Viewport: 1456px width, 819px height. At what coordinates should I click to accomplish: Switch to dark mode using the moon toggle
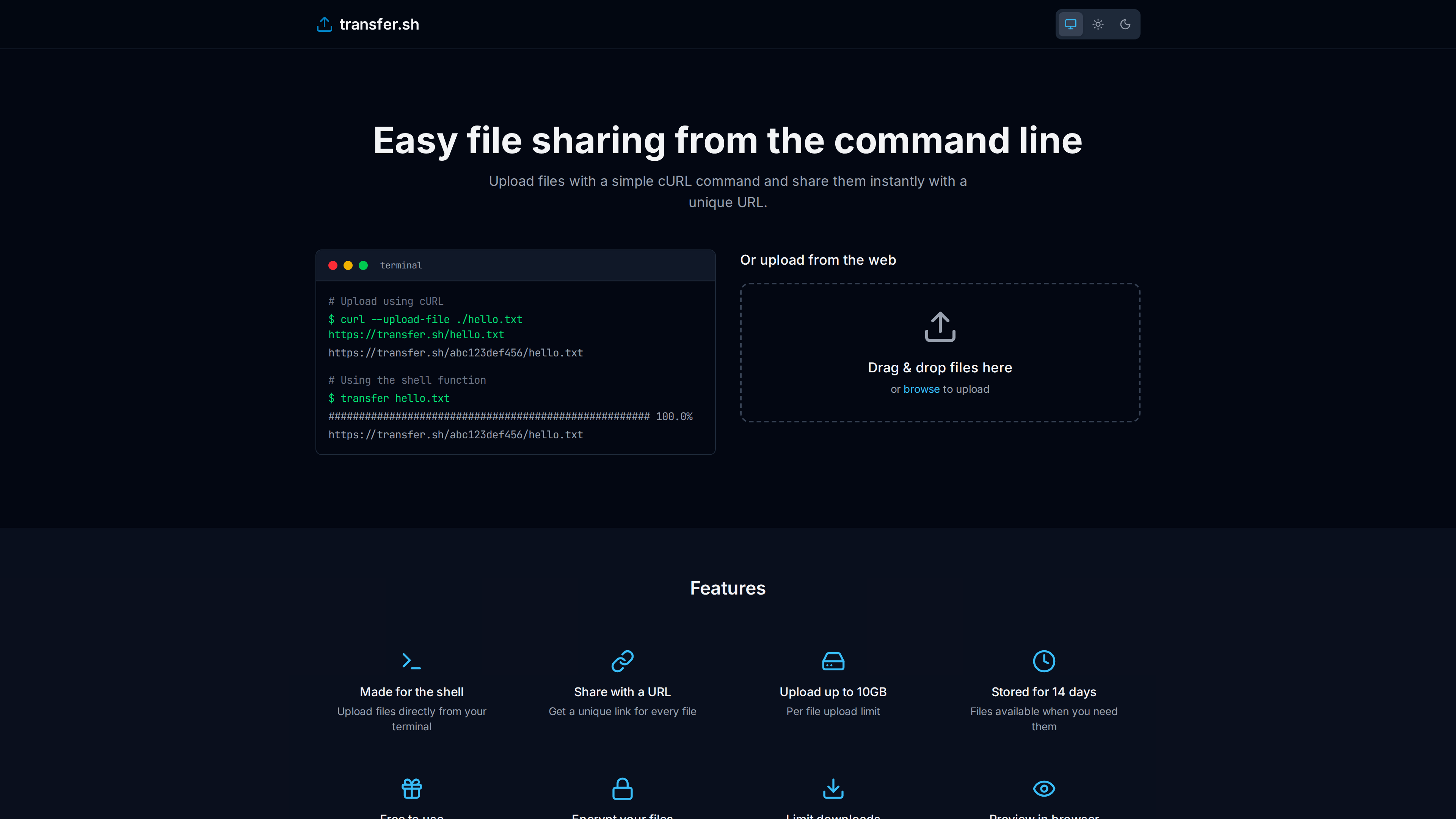tap(1125, 24)
